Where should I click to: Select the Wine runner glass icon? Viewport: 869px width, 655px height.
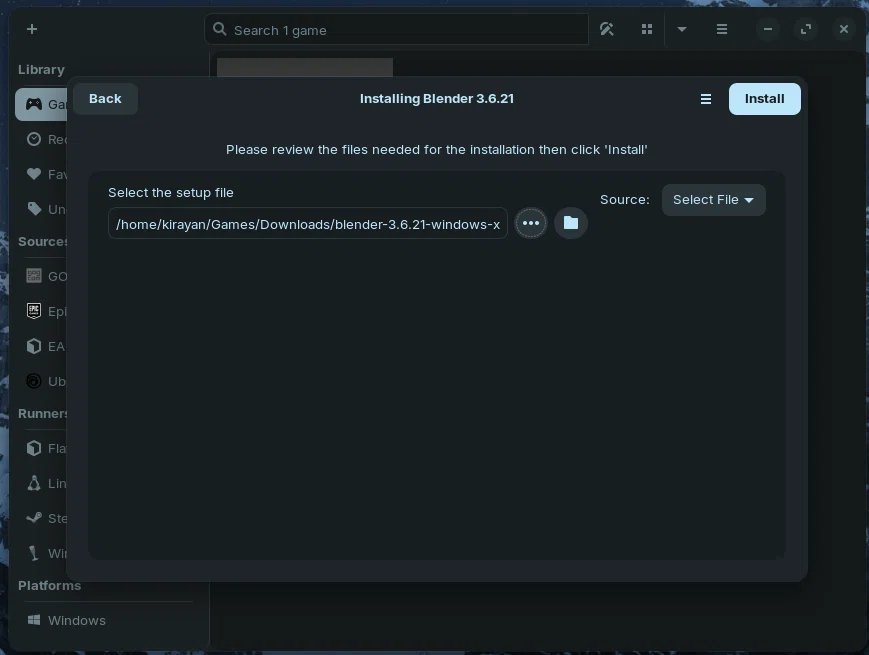pyautogui.click(x=34, y=553)
